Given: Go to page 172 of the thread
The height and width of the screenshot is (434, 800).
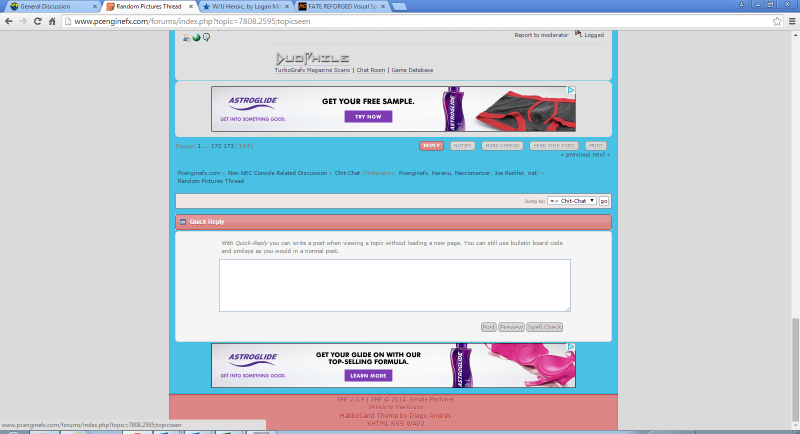Looking at the screenshot, I should point(215,146).
